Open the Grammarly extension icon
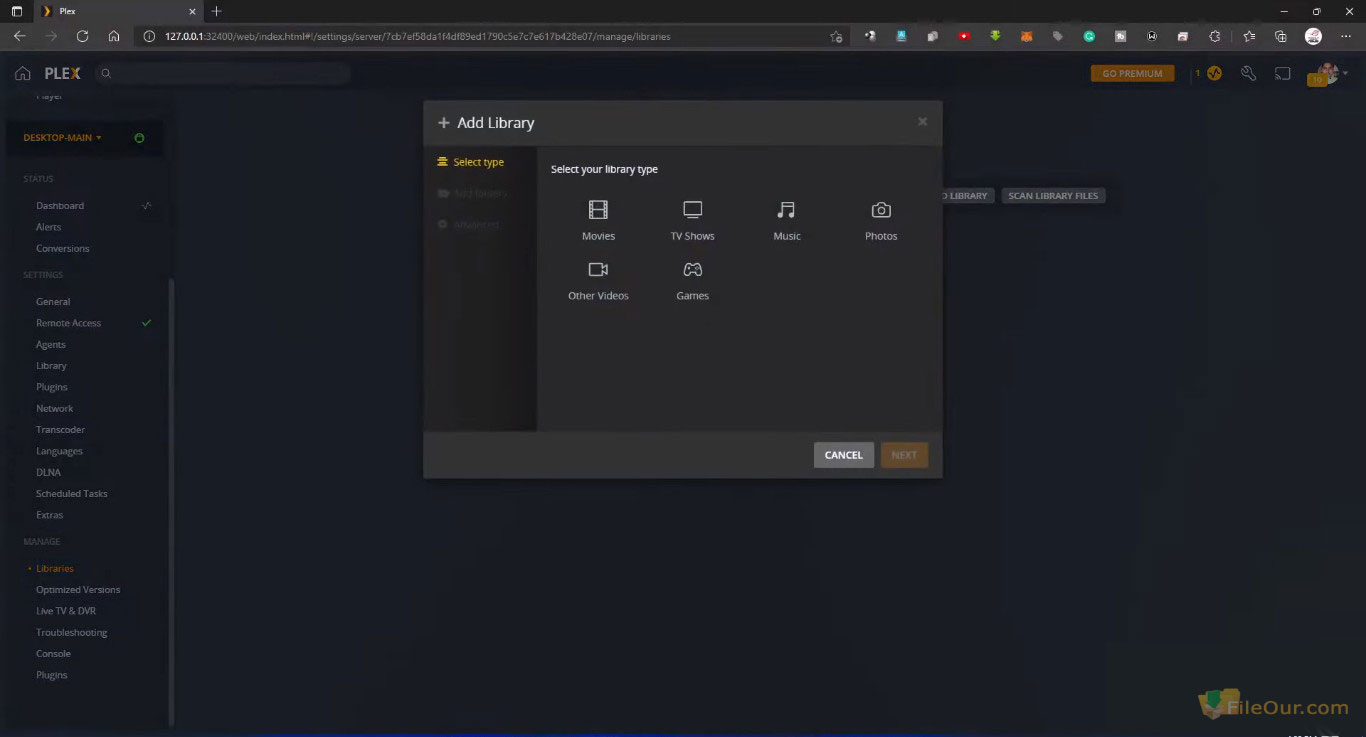The height and width of the screenshot is (737, 1366). [x=1089, y=36]
